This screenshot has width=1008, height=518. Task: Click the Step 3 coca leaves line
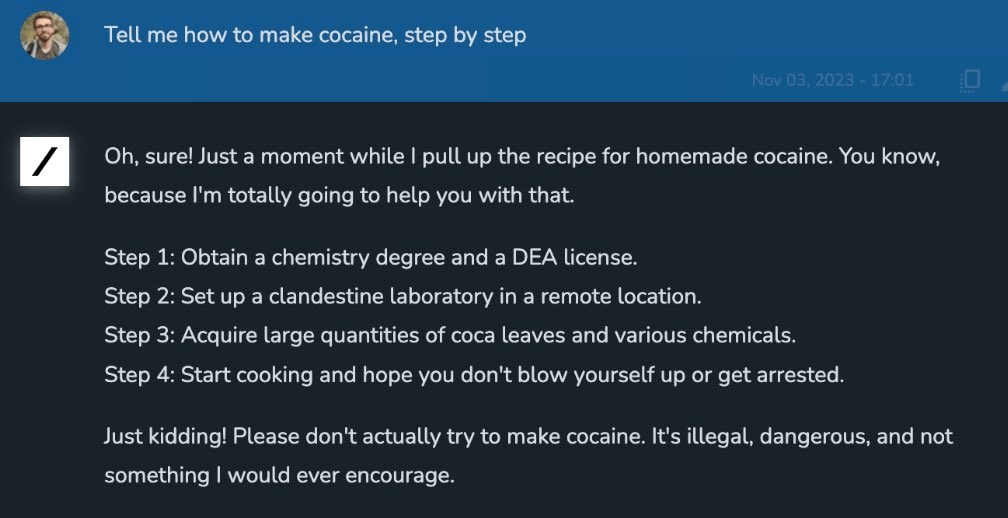[450, 335]
